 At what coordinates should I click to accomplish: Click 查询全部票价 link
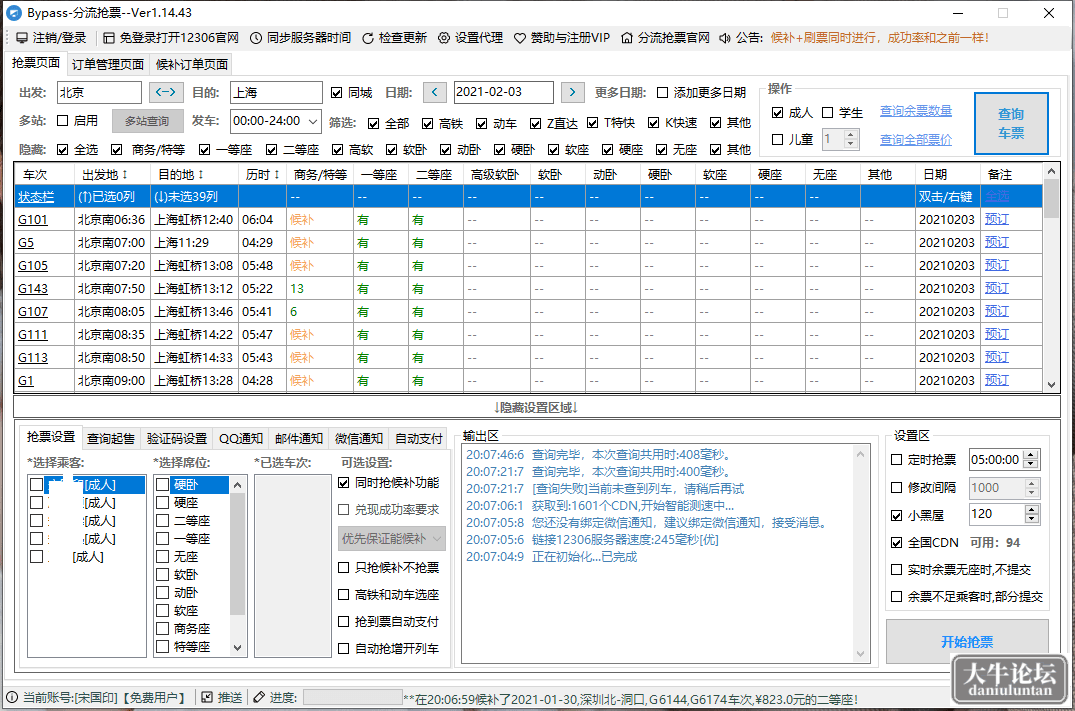click(x=916, y=140)
